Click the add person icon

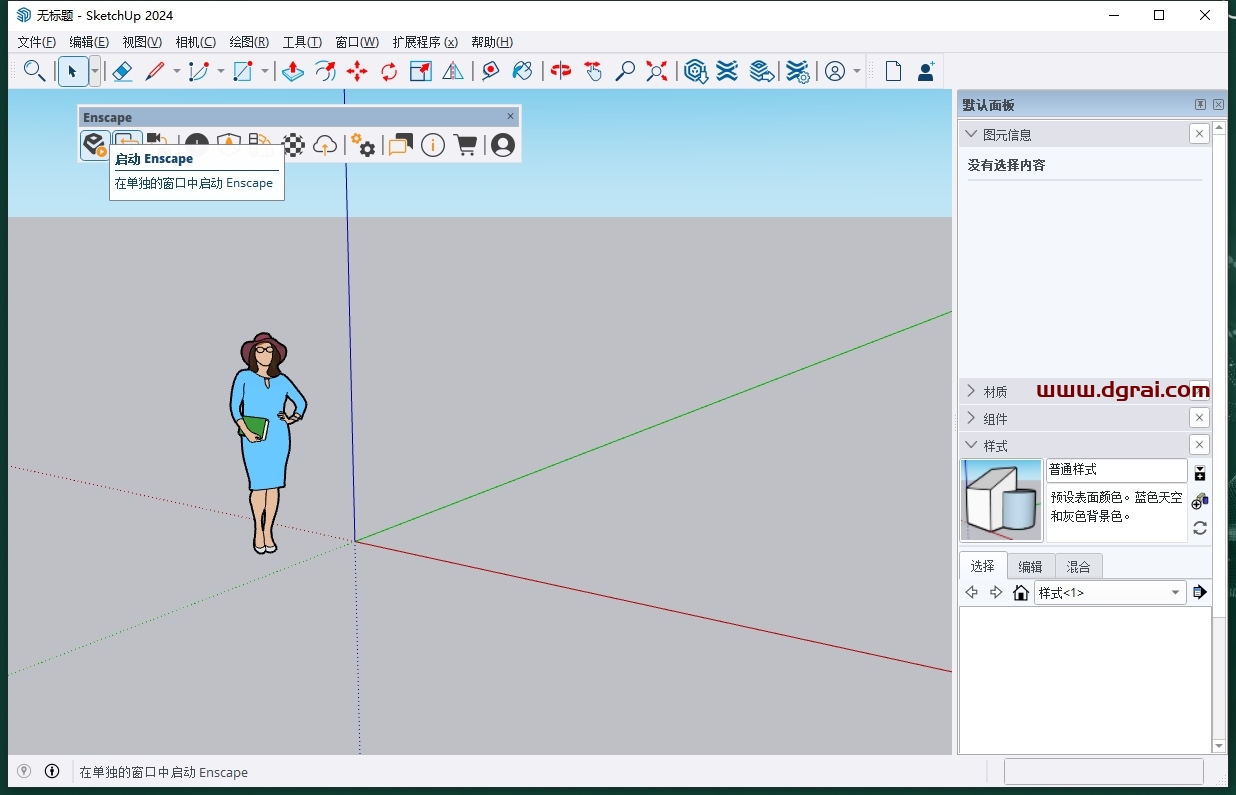point(926,71)
